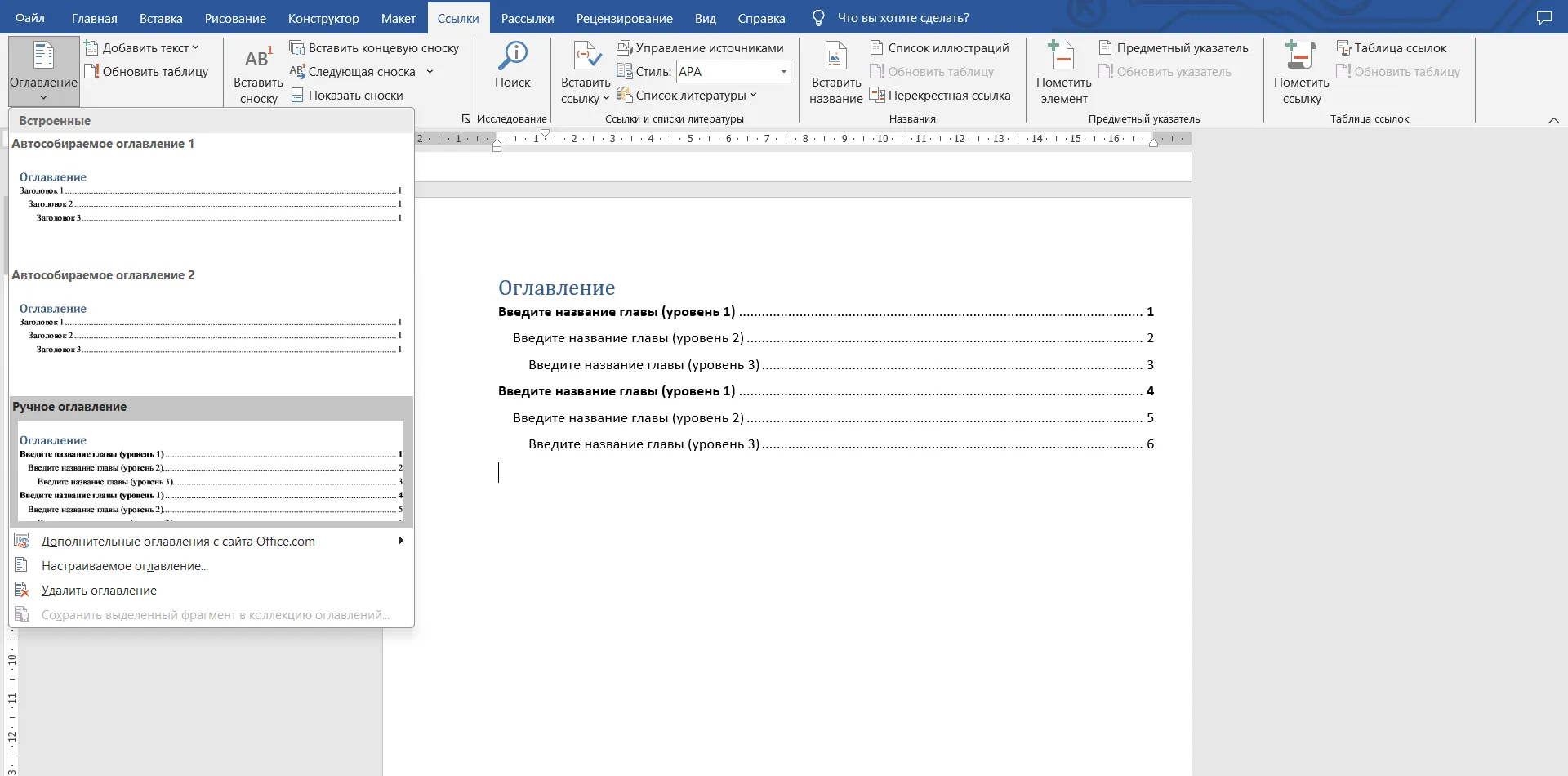This screenshot has height=776, width=1568.
Task: Click the Оглавление heading in the document
Action: point(557,288)
